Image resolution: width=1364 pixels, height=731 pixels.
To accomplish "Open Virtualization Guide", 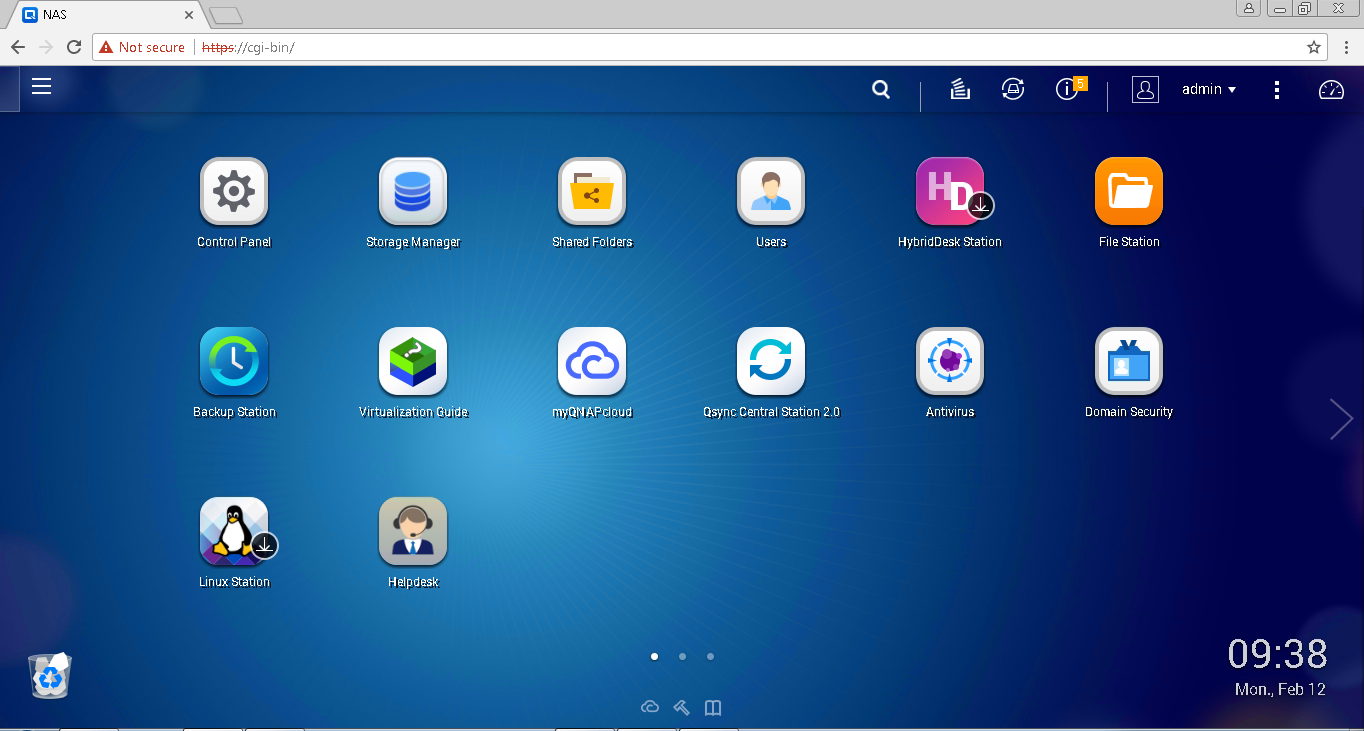I will [413, 361].
